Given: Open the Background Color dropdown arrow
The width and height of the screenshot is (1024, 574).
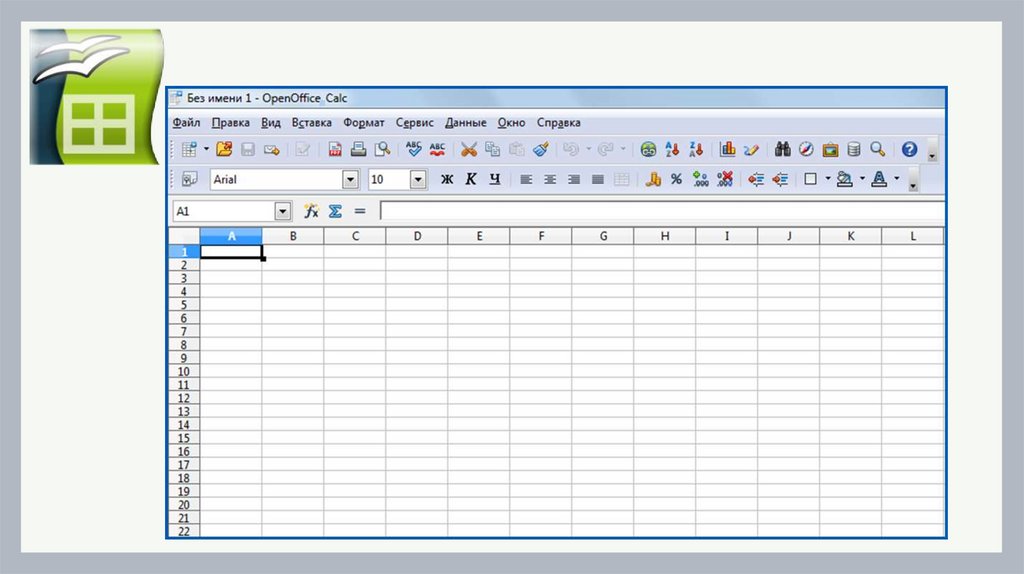Looking at the screenshot, I should (x=862, y=178).
